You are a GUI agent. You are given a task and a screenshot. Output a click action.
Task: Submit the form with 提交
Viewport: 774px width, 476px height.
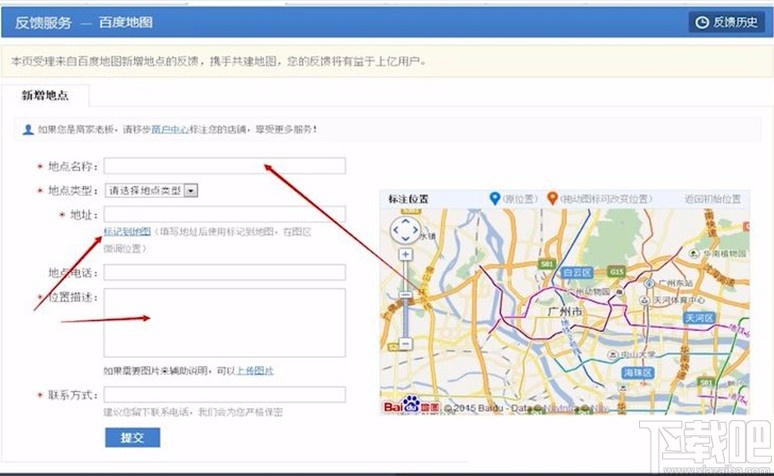pyautogui.click(x=132, y=437)
